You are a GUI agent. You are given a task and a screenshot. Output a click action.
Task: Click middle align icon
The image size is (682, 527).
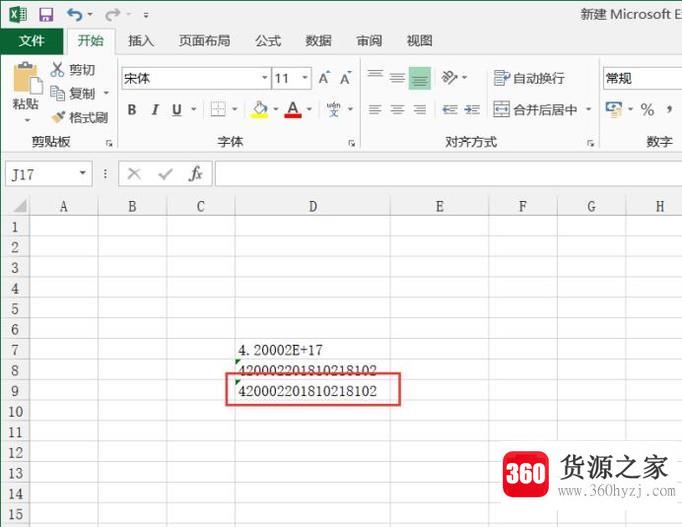click(397, 78)
